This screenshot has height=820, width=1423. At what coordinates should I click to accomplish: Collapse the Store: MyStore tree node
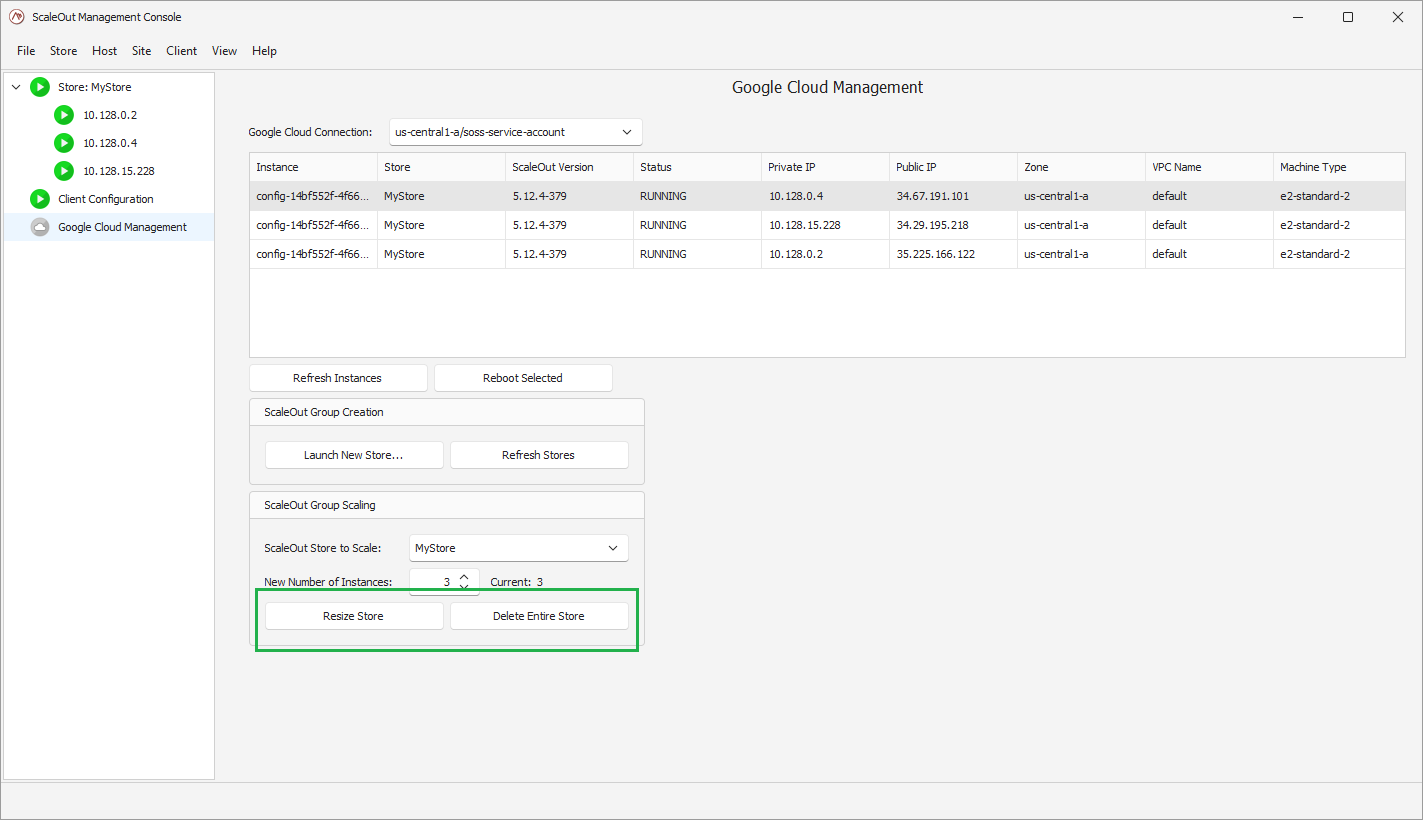click(x=16, y=87)
